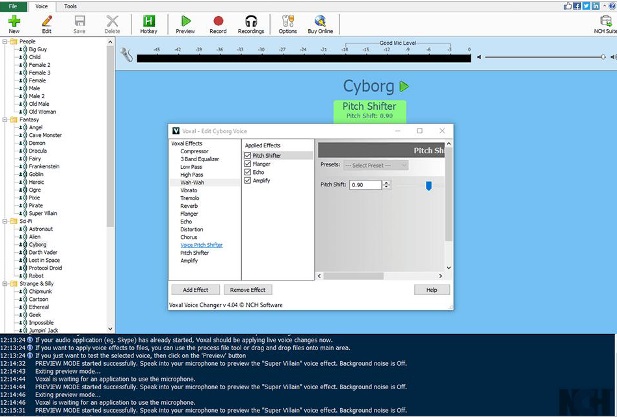617x417 pixels.
Task: Click voice list scroll down arrow
Action: (x=110, y=329)
